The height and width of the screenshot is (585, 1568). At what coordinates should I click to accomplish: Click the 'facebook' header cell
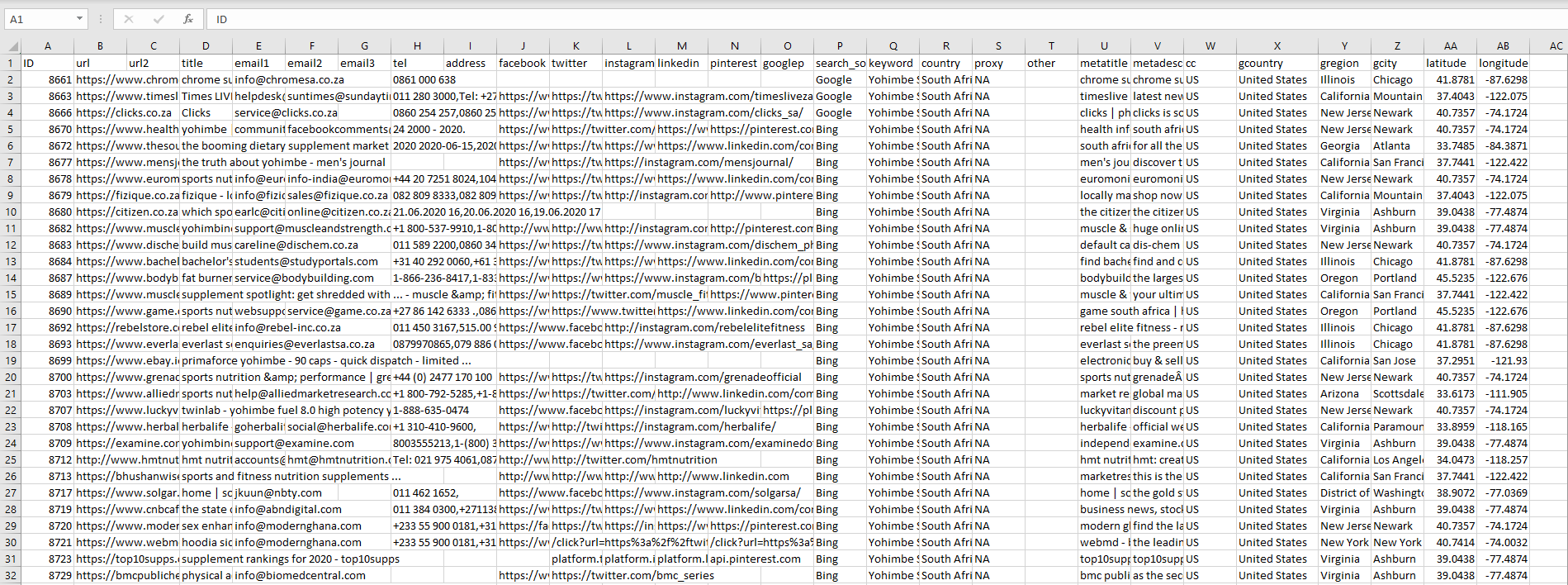523,63
